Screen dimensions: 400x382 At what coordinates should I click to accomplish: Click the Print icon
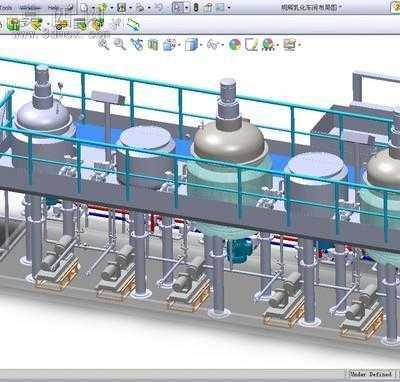point(140,7)
